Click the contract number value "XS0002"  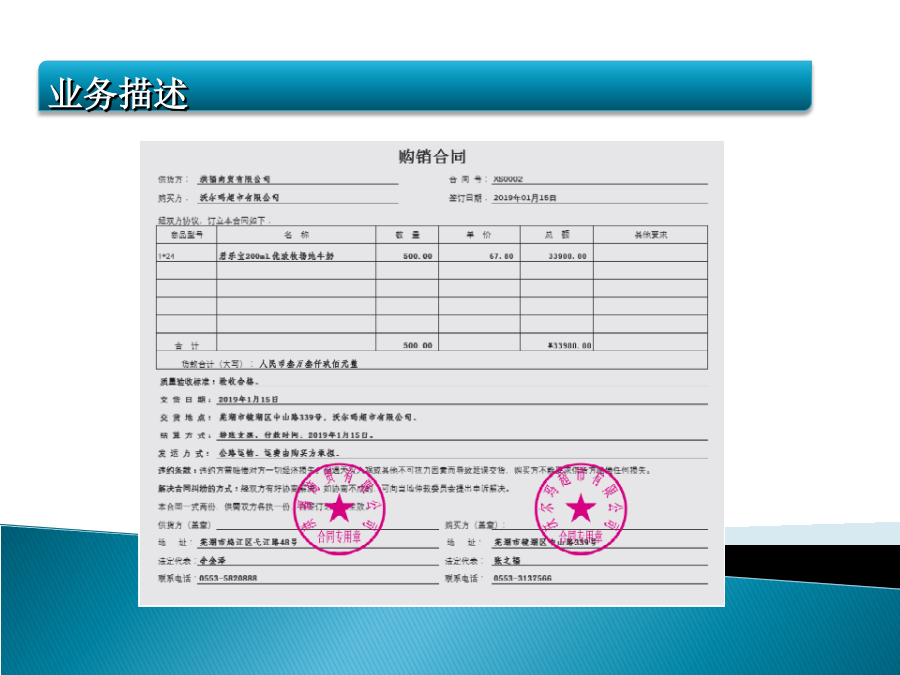click(508, 179)
